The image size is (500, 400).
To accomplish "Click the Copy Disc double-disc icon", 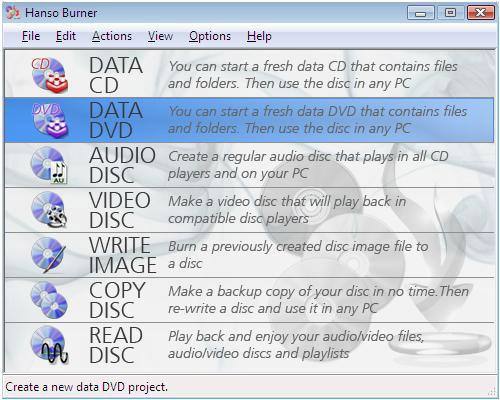I will (x=49, y=300).
